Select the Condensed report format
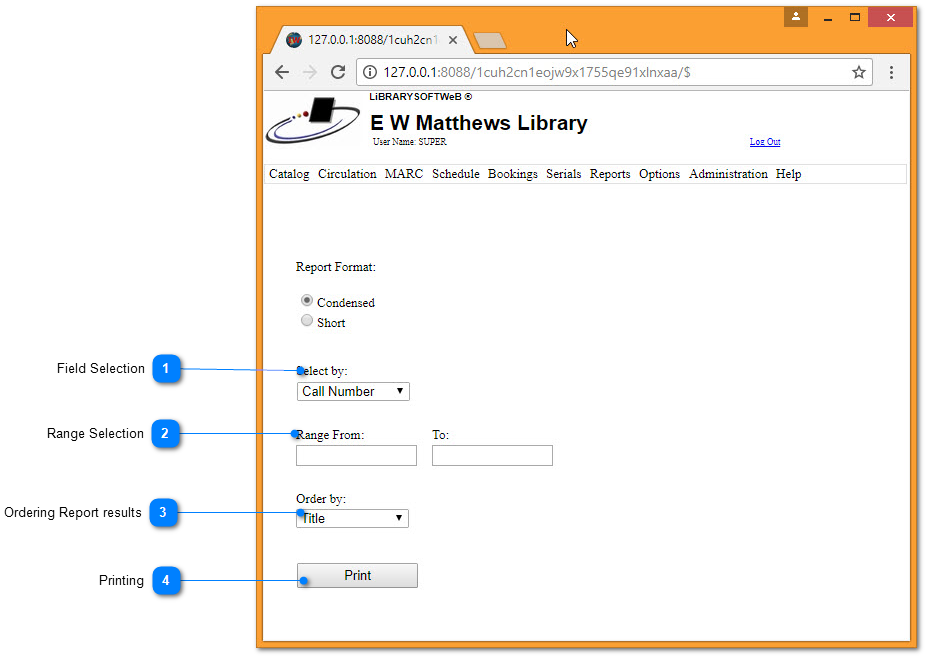 click(307, 301)
